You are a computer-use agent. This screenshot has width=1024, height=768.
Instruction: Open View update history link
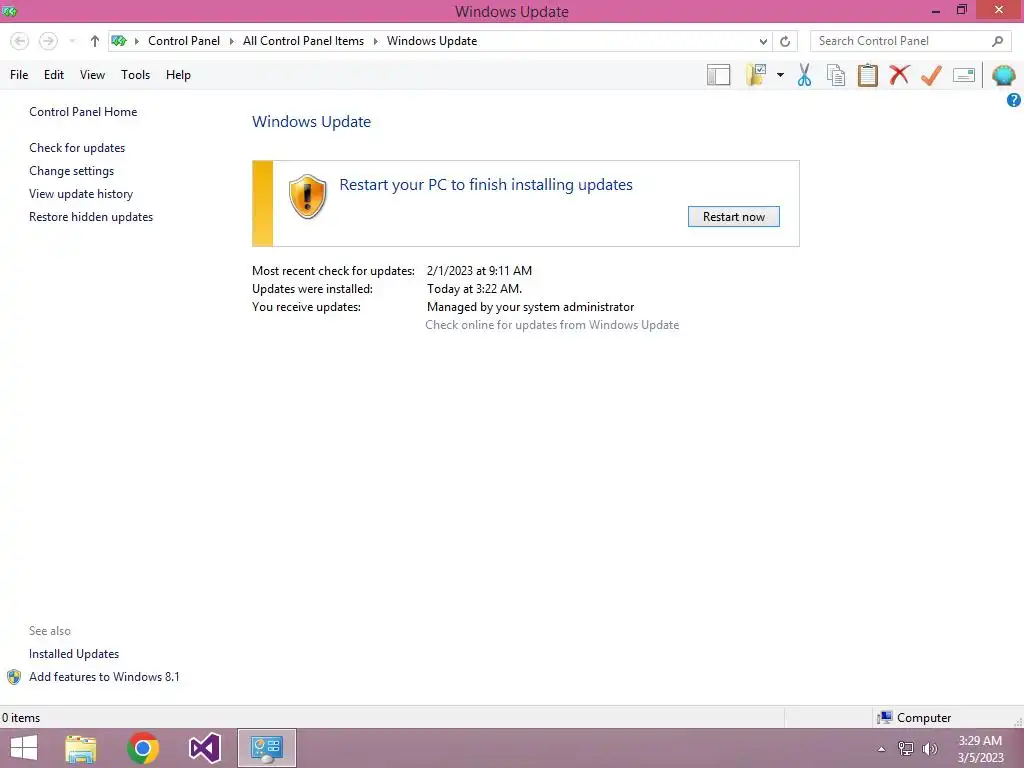pos(81,194)
